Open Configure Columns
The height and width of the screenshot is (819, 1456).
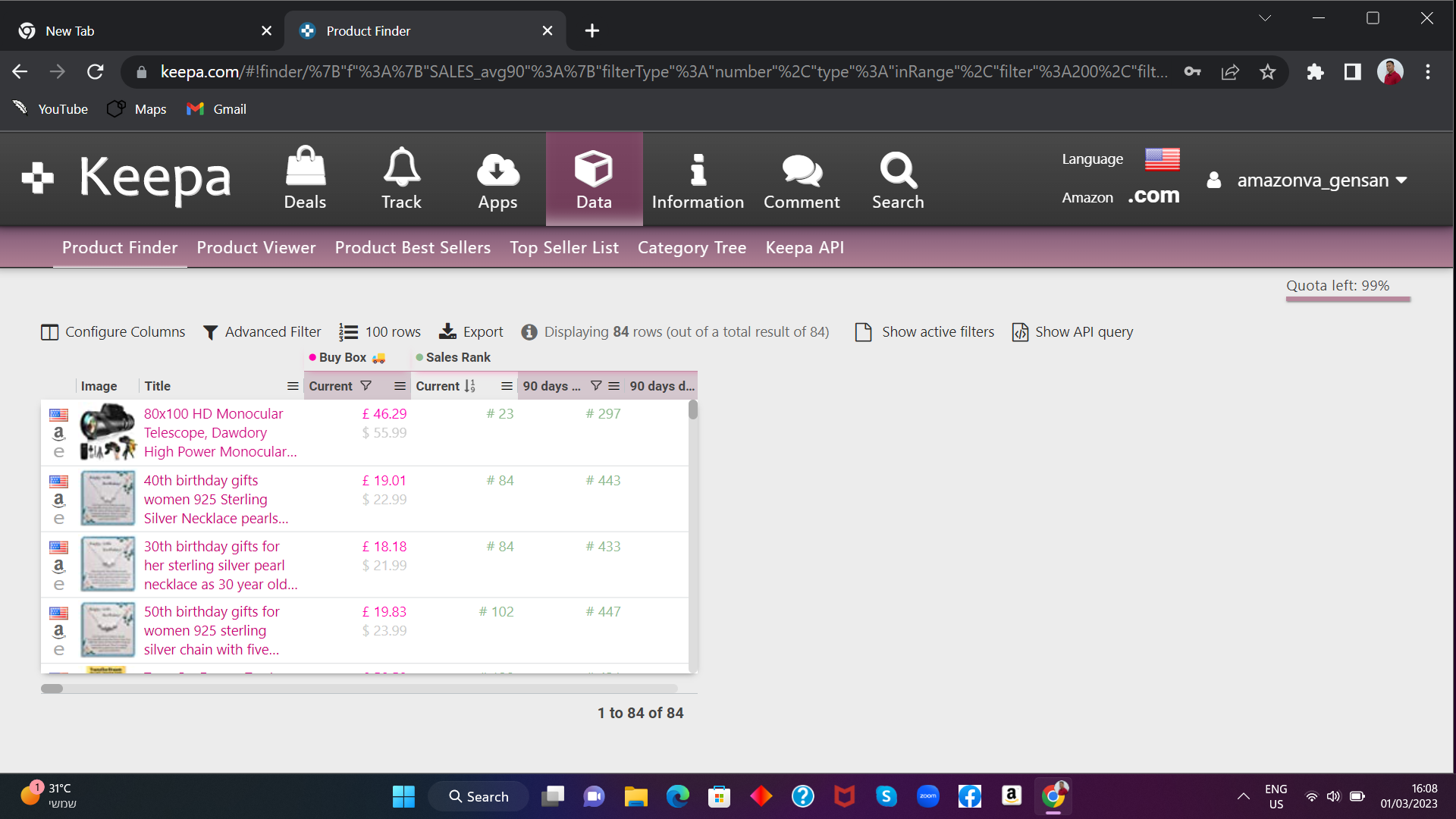pos(114,331)
